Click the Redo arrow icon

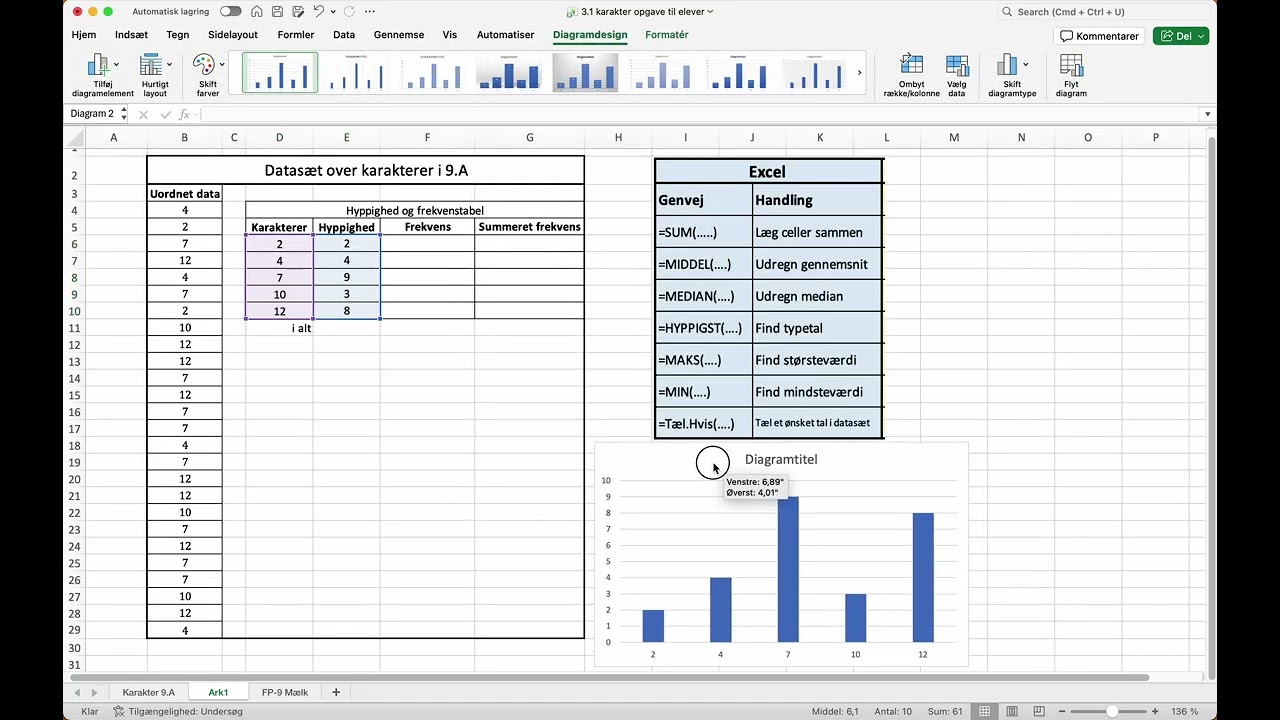pos(347,12)
